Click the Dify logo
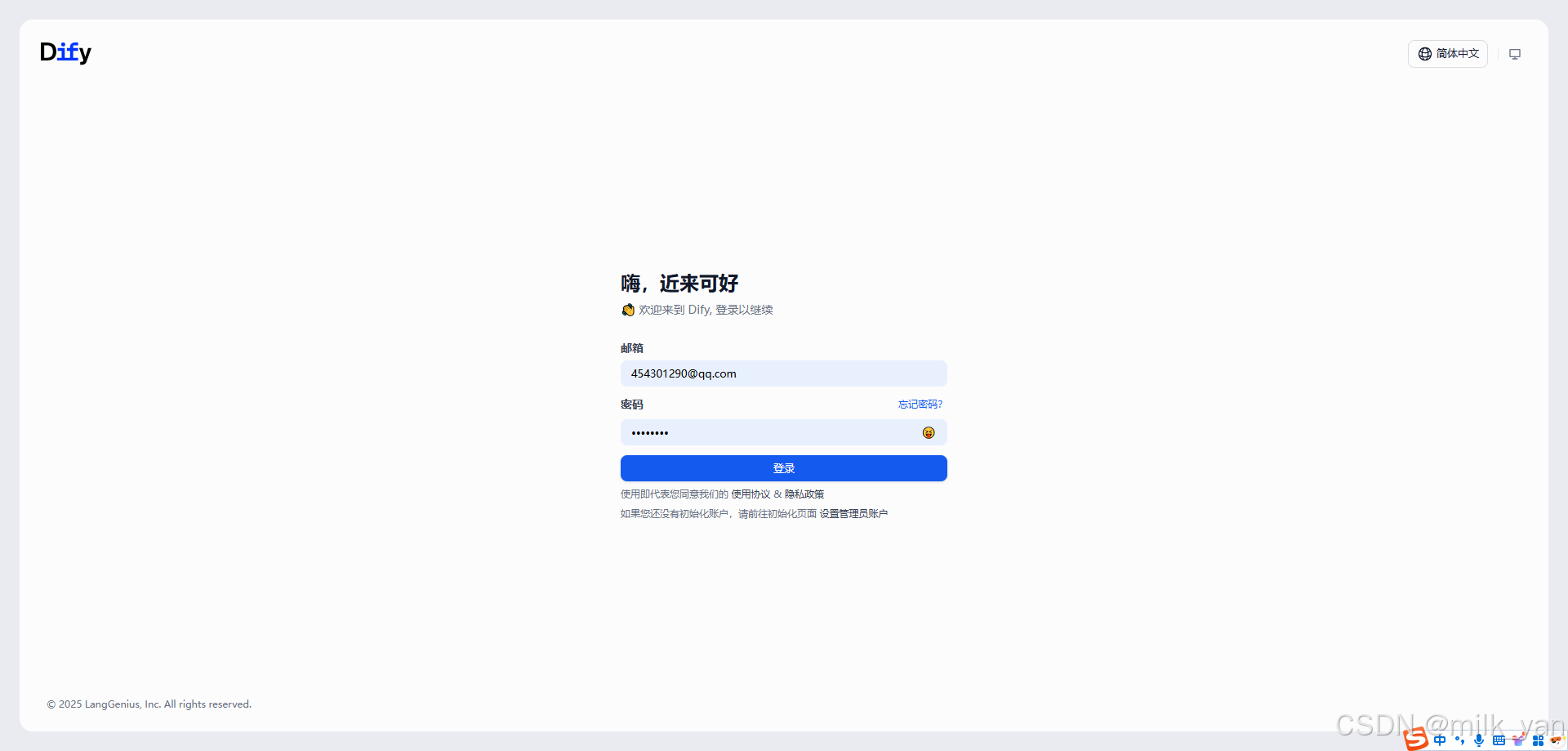1568x751 pixels. (x=65, y=52)
